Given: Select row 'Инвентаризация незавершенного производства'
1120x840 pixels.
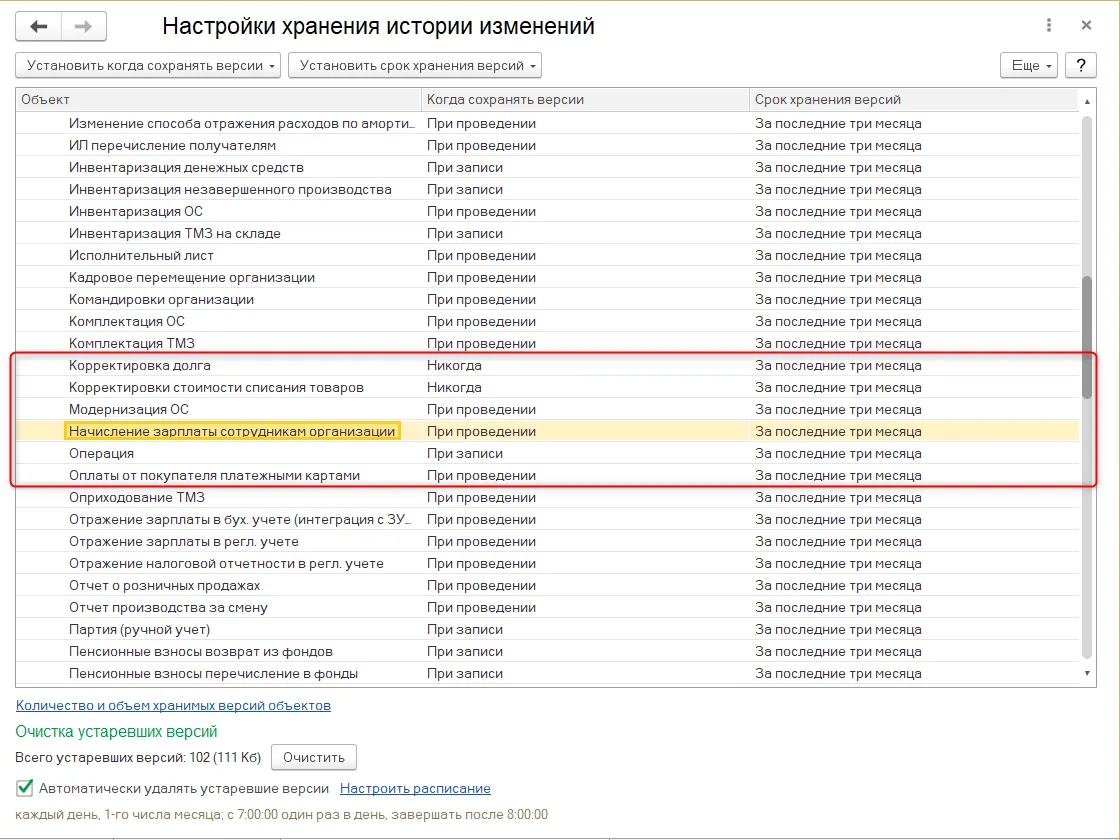Looking at the screenshot, I should pos(547,190).
